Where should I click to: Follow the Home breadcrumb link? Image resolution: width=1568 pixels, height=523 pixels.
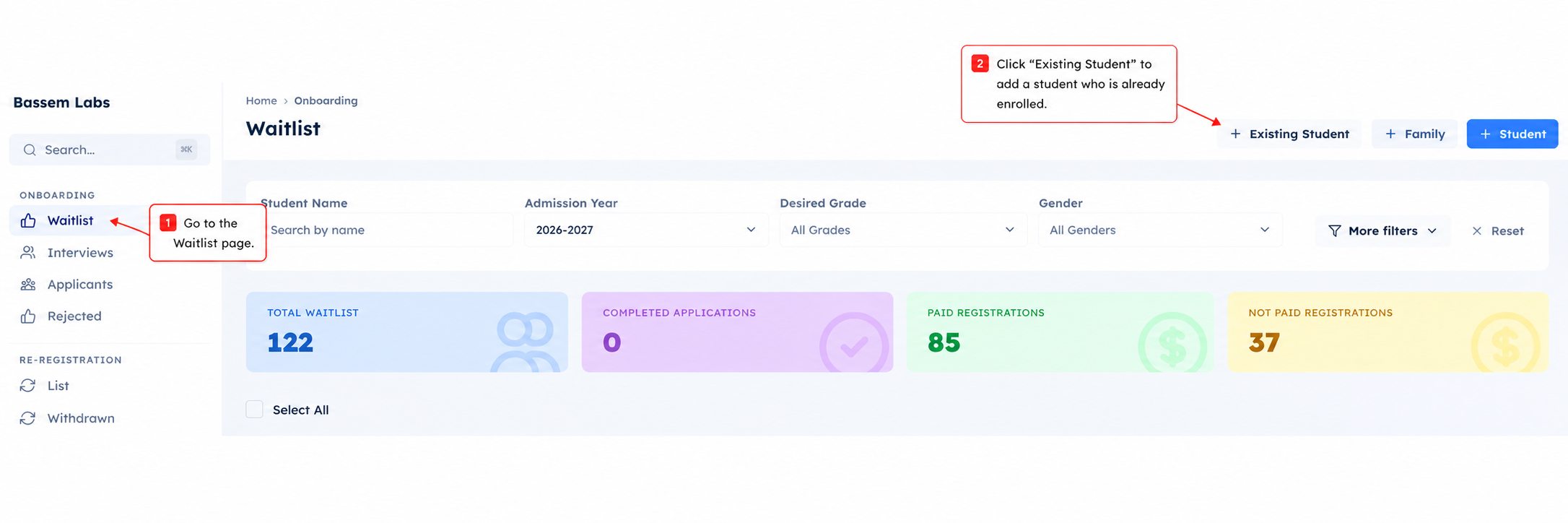(261, 100)
